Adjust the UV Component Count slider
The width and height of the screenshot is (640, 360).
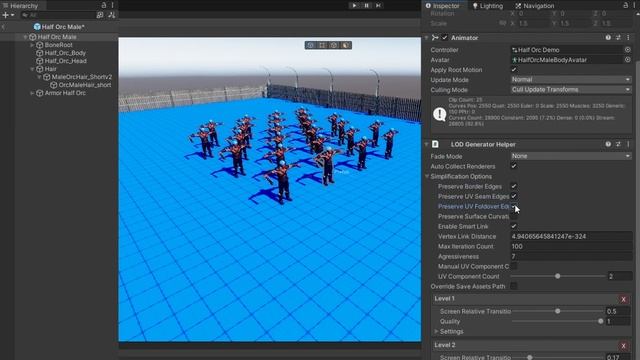tap(558, 276)
